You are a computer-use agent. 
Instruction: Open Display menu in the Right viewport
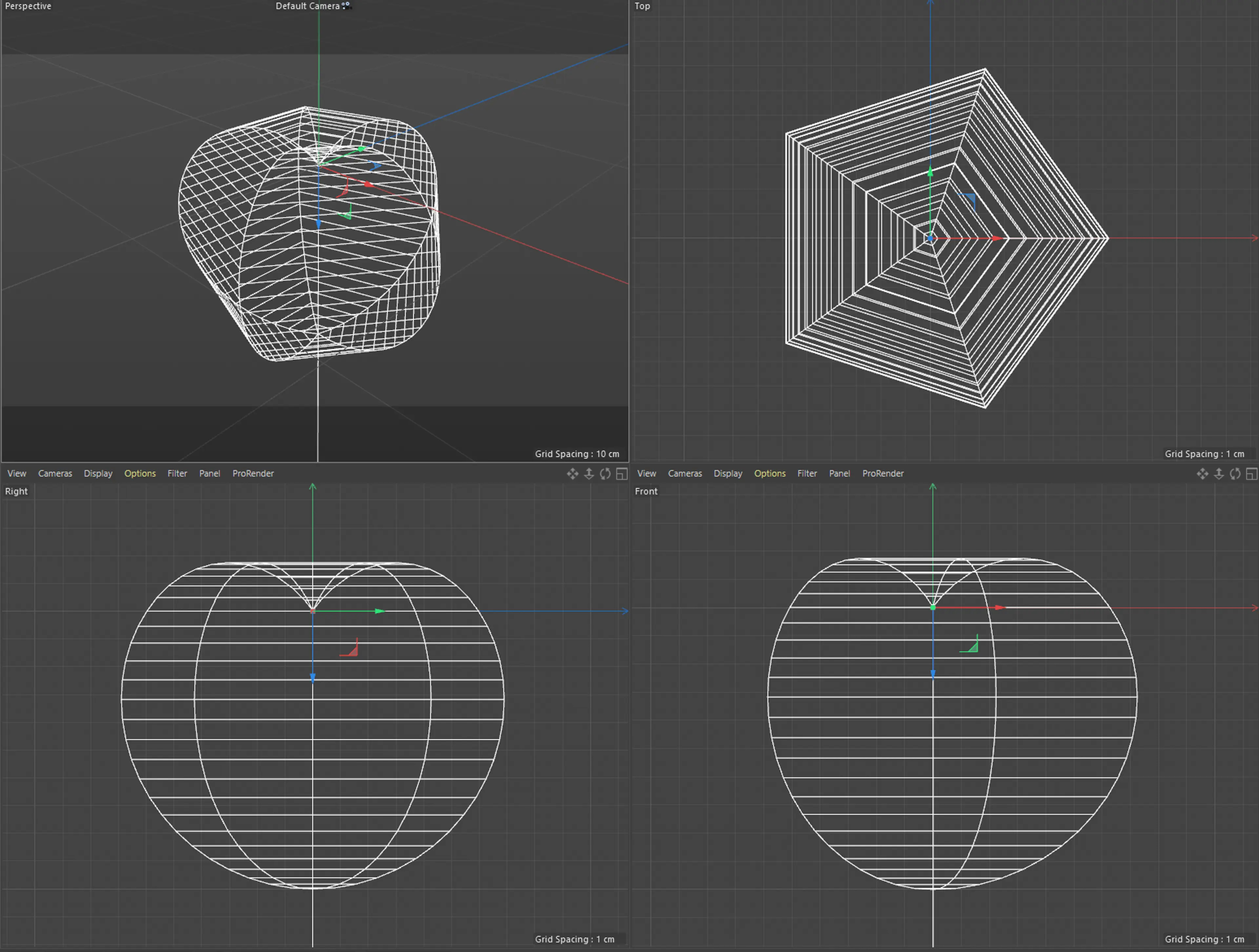[98, 473]
